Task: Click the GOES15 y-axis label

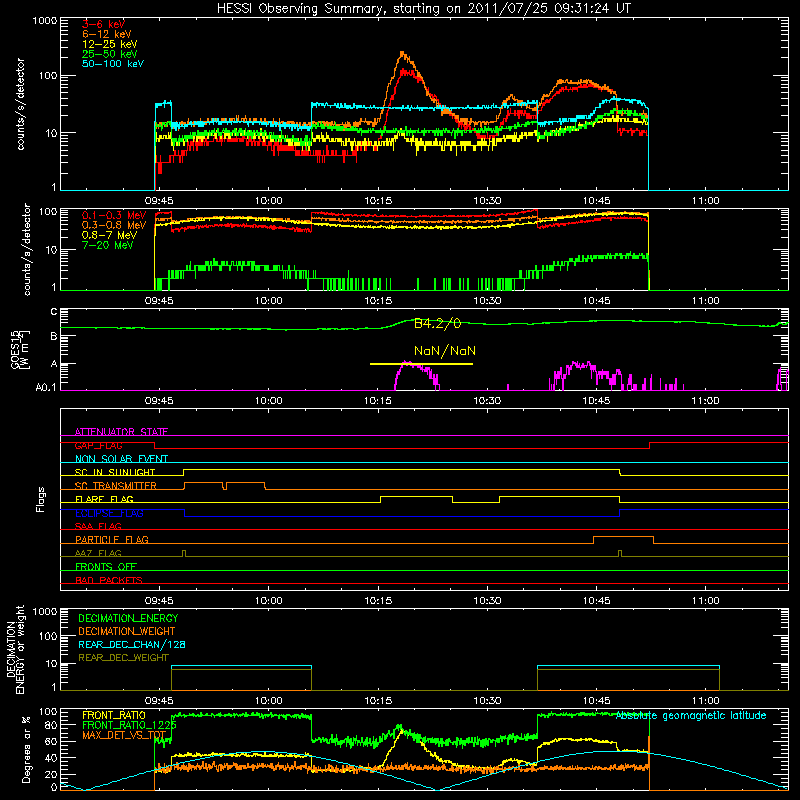Action: pyautogui.click(x=19, y=349)
